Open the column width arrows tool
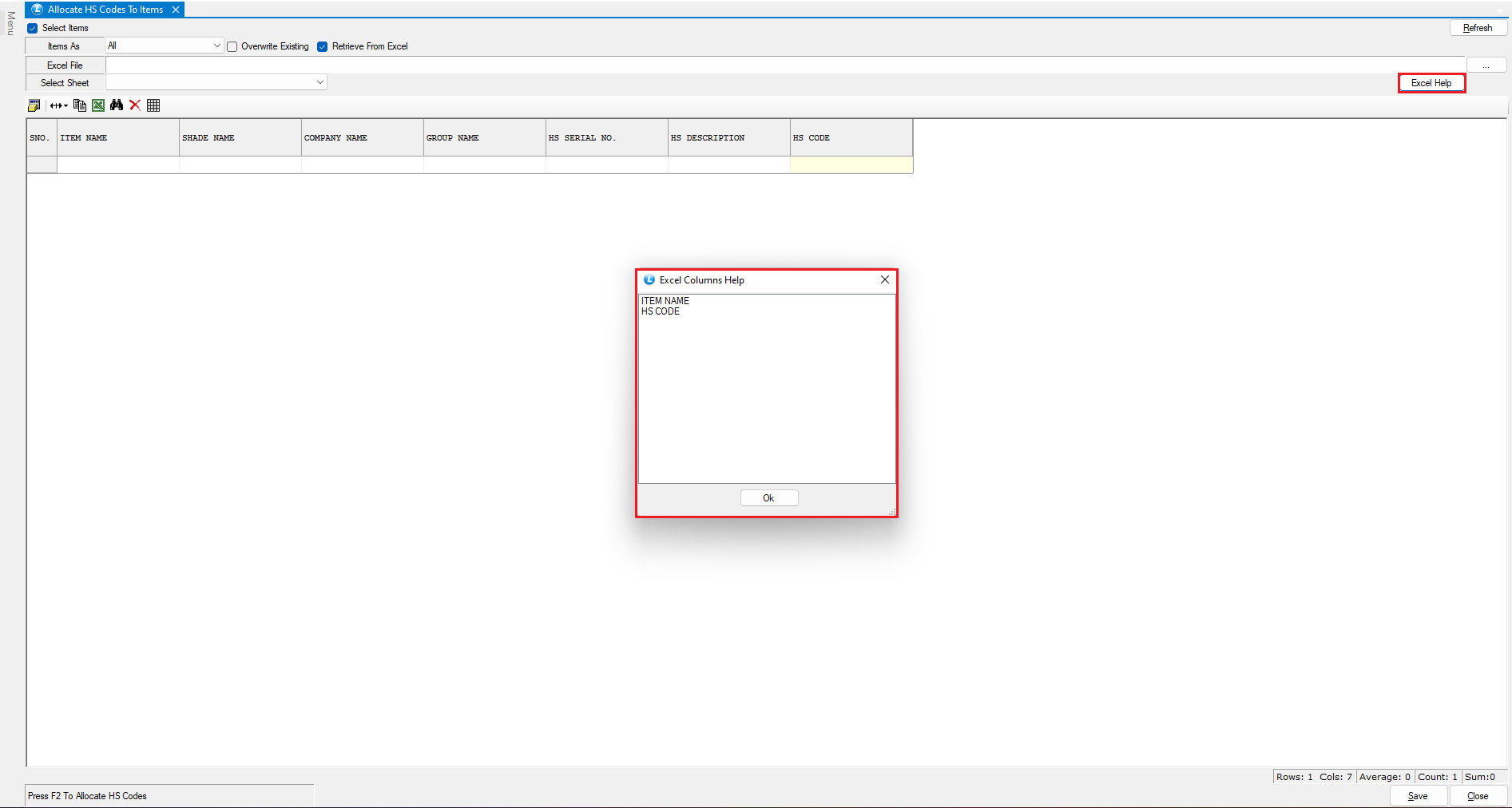 (x=58, y=105)
